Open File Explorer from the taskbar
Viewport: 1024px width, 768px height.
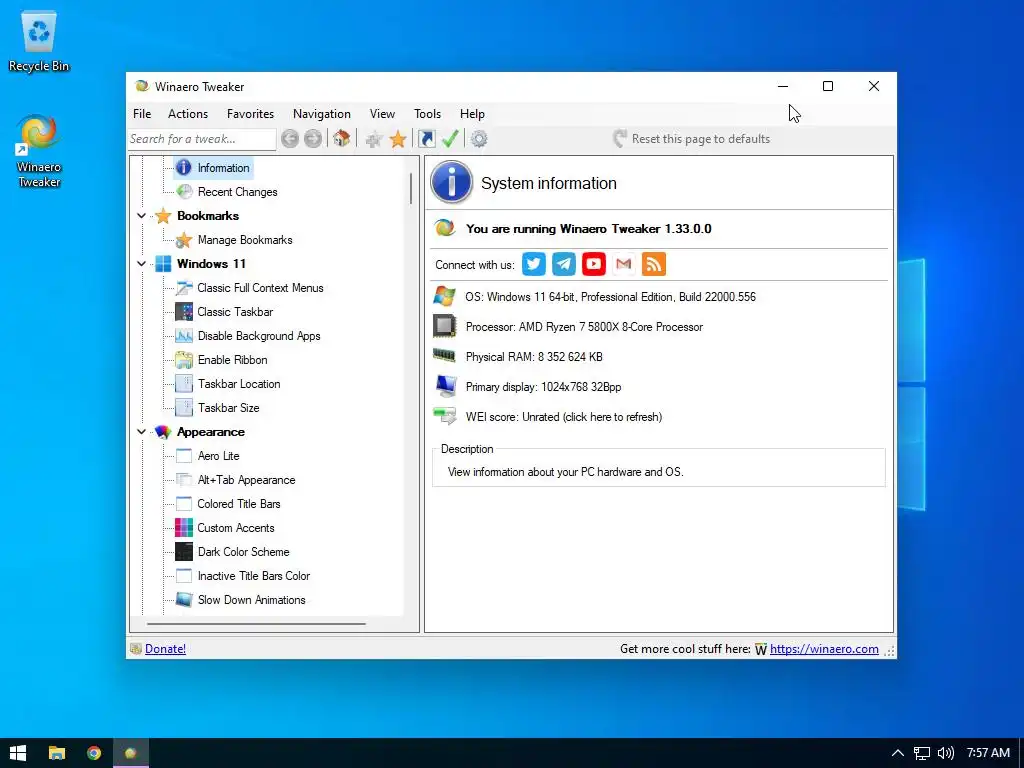point(57,753)
